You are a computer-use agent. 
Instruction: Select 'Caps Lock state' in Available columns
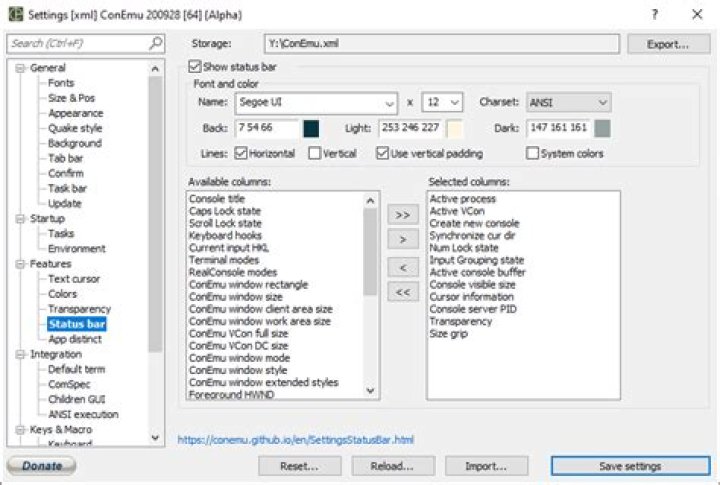225,211
